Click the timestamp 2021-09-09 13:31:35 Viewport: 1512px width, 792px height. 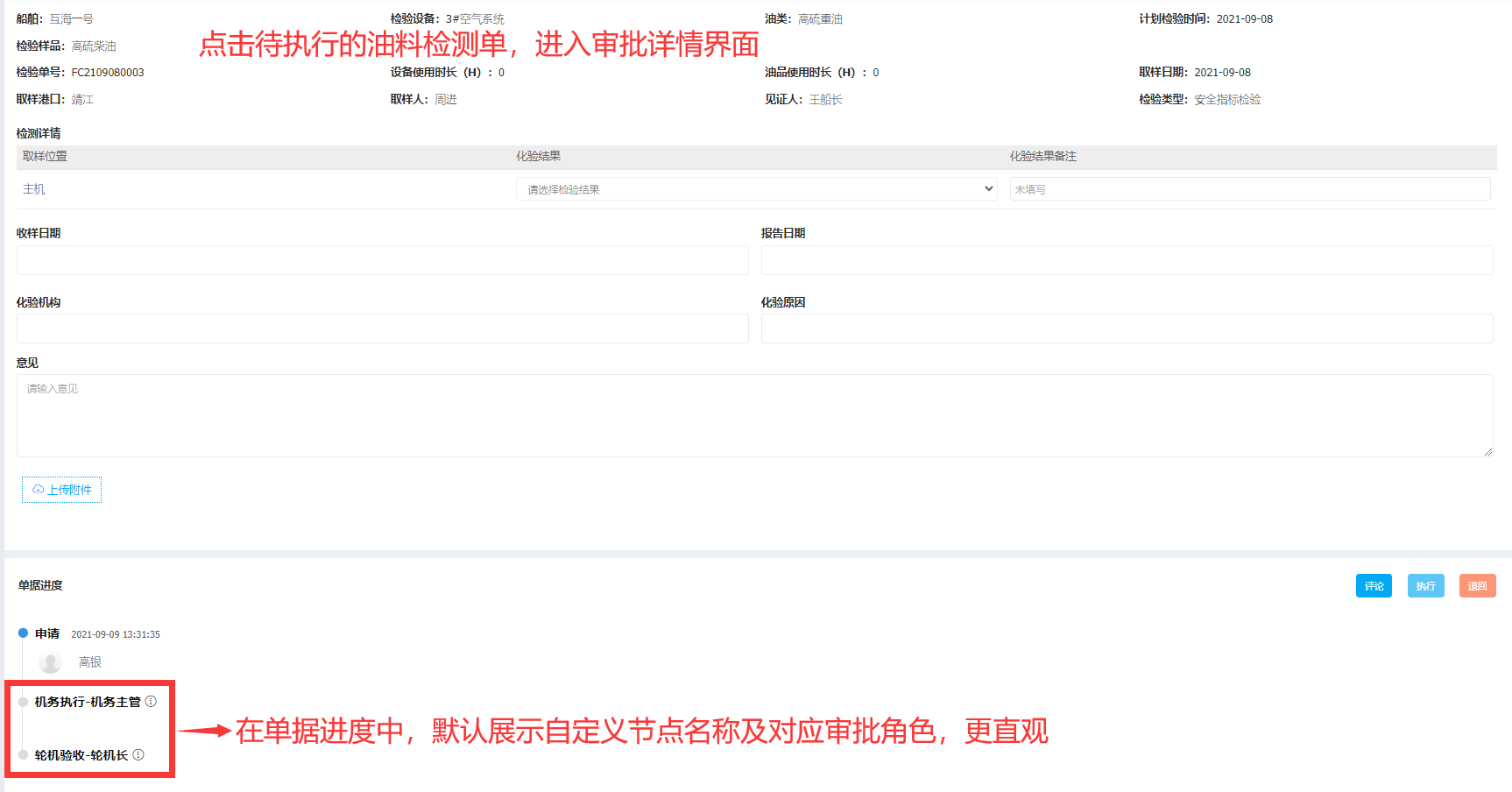click(x=116, y=634)
